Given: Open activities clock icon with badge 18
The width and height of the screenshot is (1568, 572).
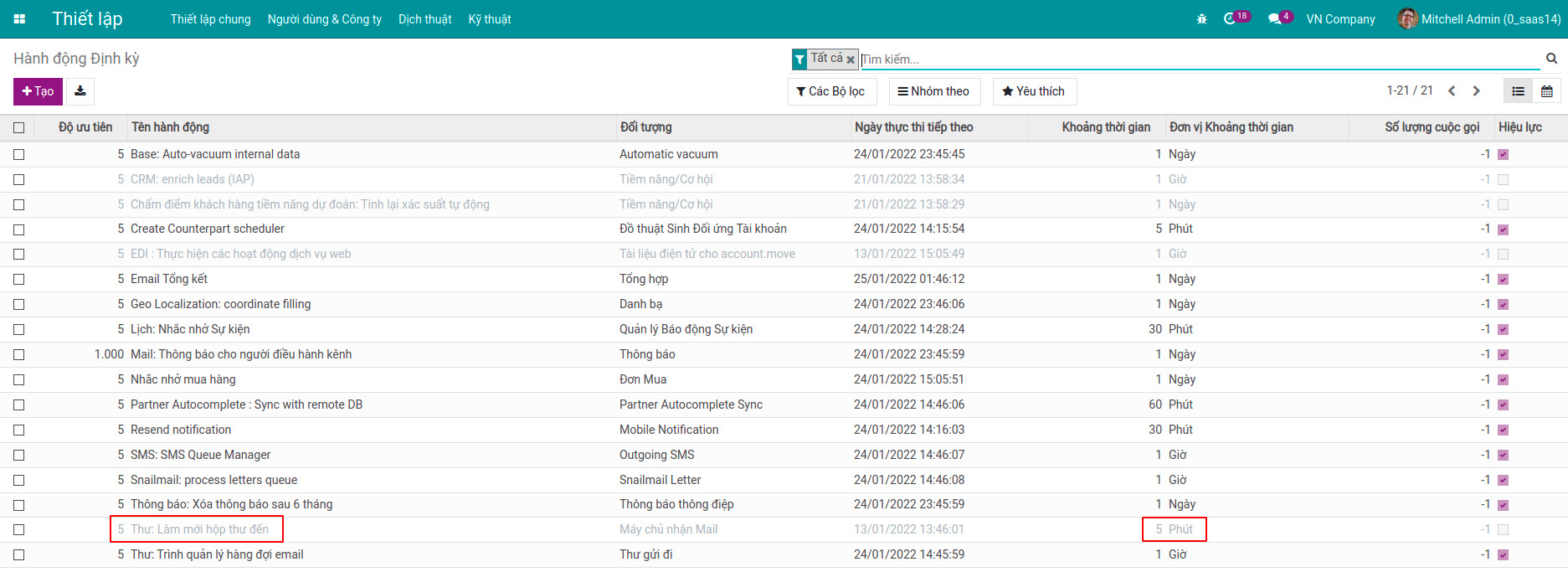Looking at the screenshot, I should click(x=1230, y=18).
